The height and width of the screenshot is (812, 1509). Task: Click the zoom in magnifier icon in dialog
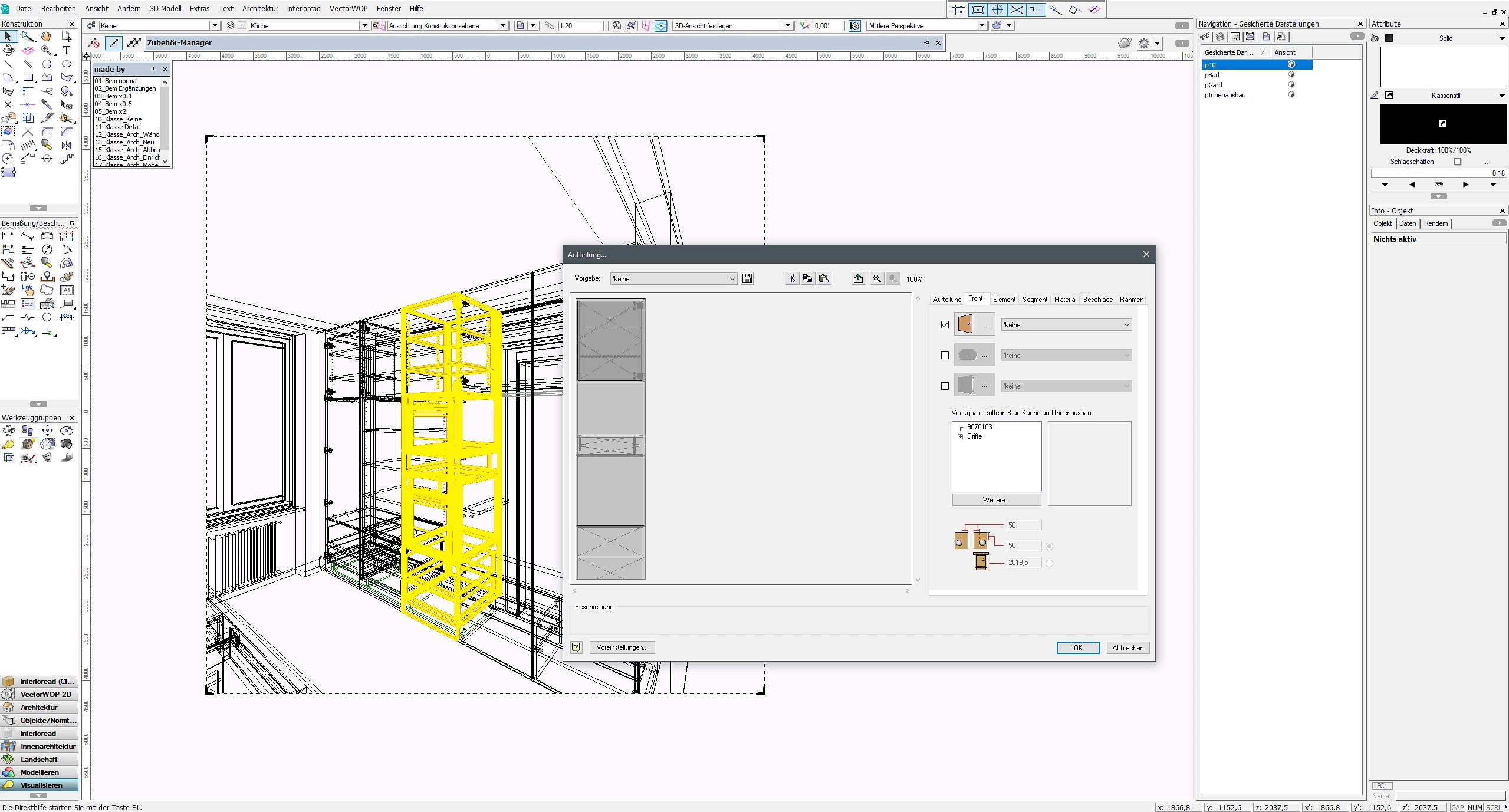click(x=877, y=278)
